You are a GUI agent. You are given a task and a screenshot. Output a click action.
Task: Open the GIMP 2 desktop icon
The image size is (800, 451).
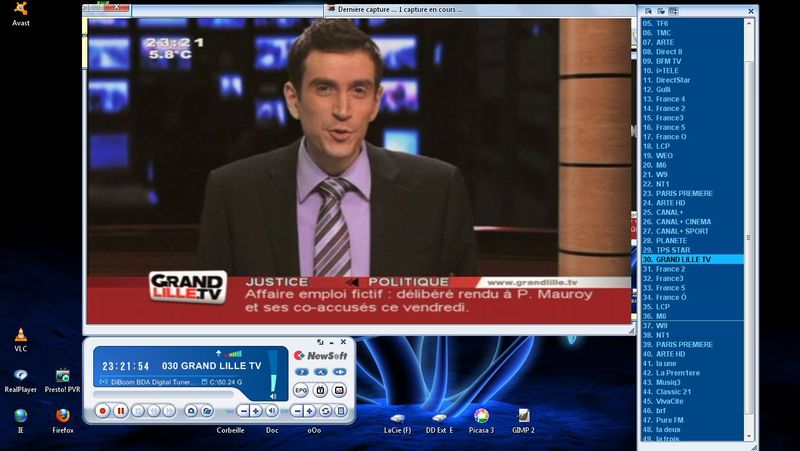coord(523,421)
